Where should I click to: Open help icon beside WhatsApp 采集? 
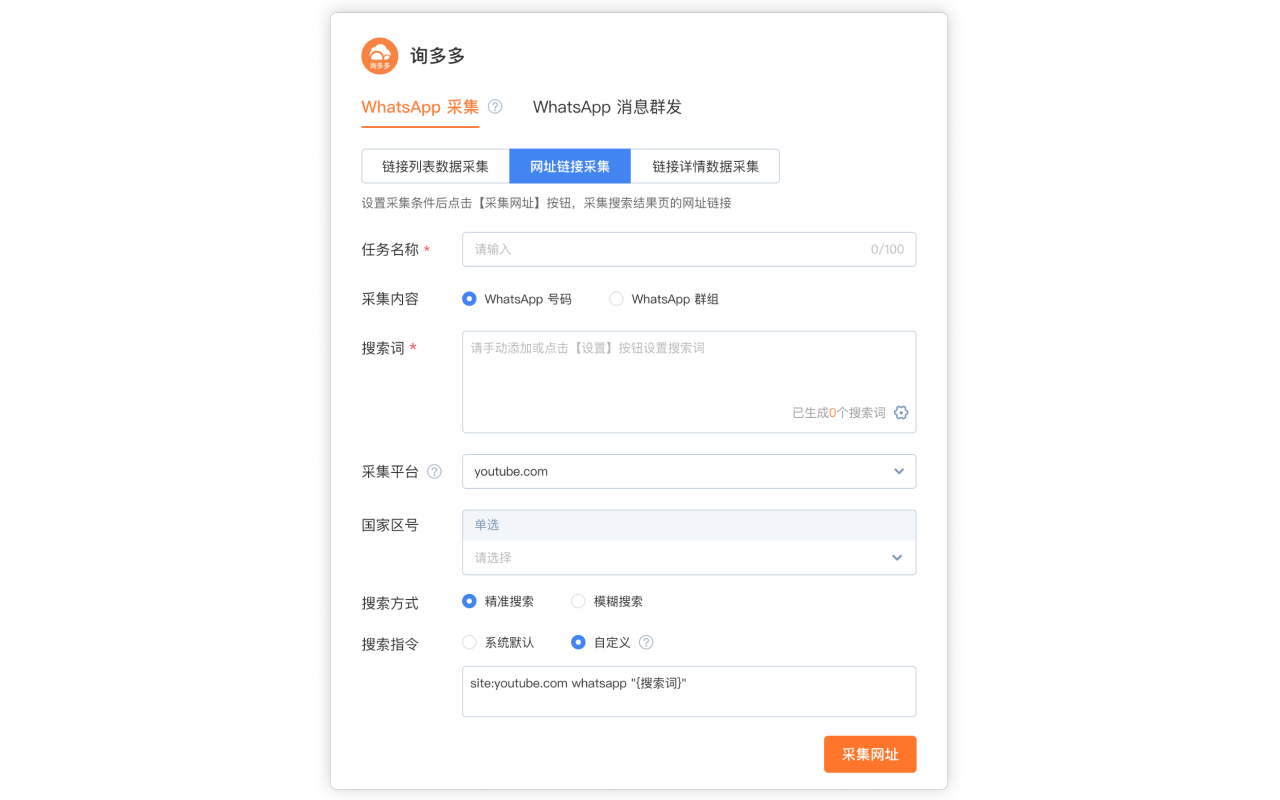495,107
